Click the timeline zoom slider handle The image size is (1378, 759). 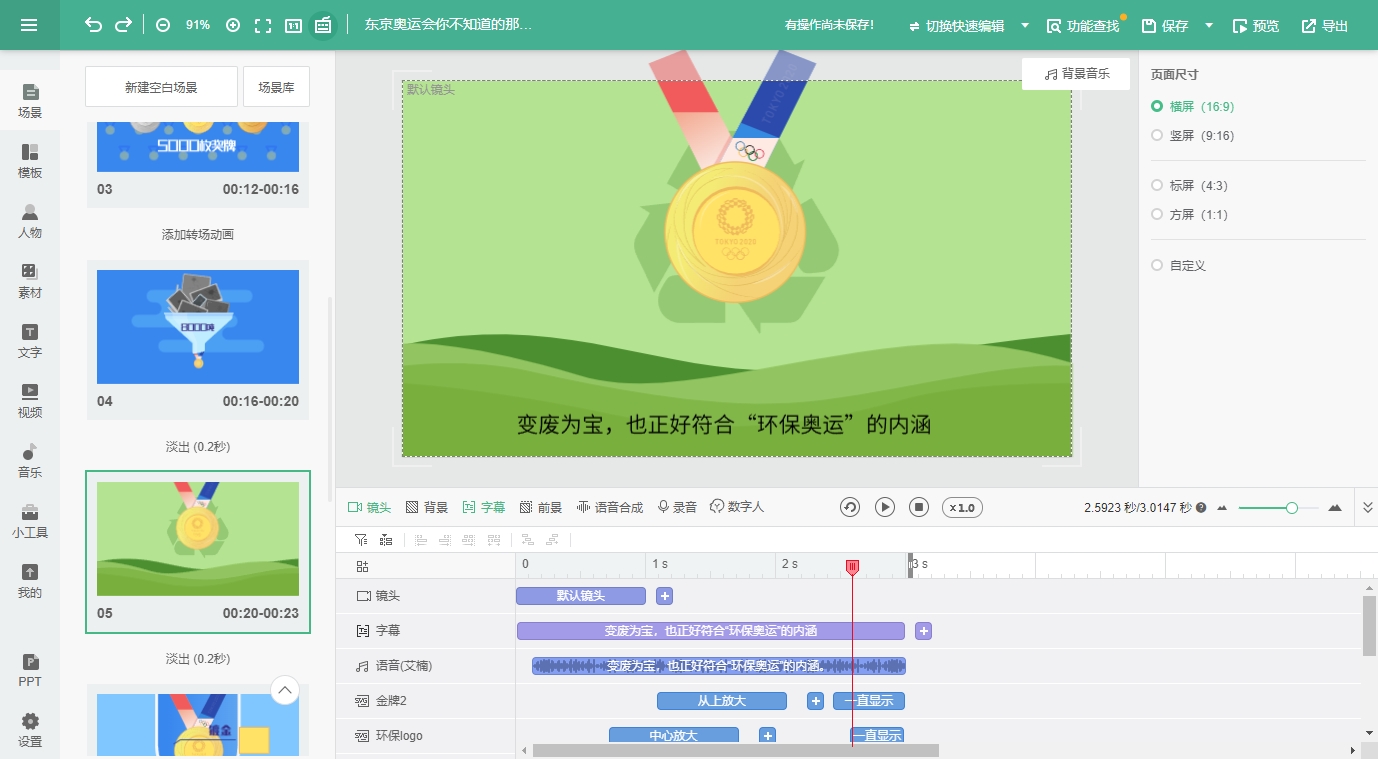pos(1292,508)
